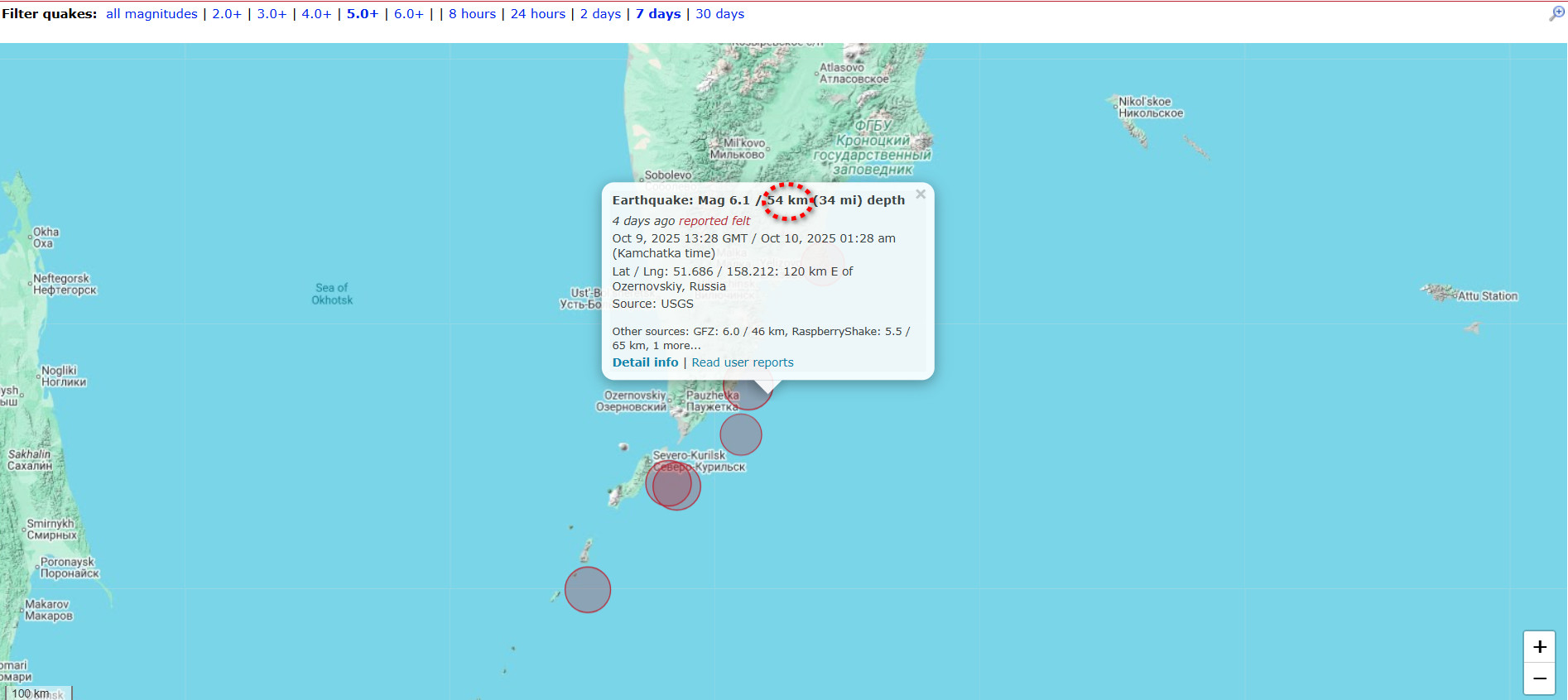Show quakes from past 24 hours
Viewport: 1568px width, 700px height.
tap(537, 14)
